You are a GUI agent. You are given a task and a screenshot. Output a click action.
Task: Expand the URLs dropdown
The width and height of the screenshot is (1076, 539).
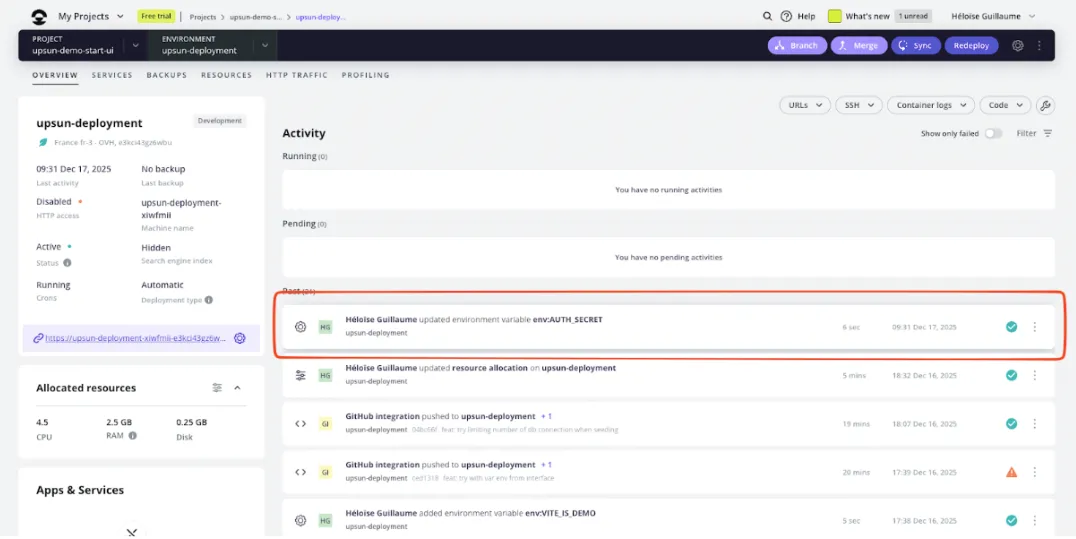(805, 105)
